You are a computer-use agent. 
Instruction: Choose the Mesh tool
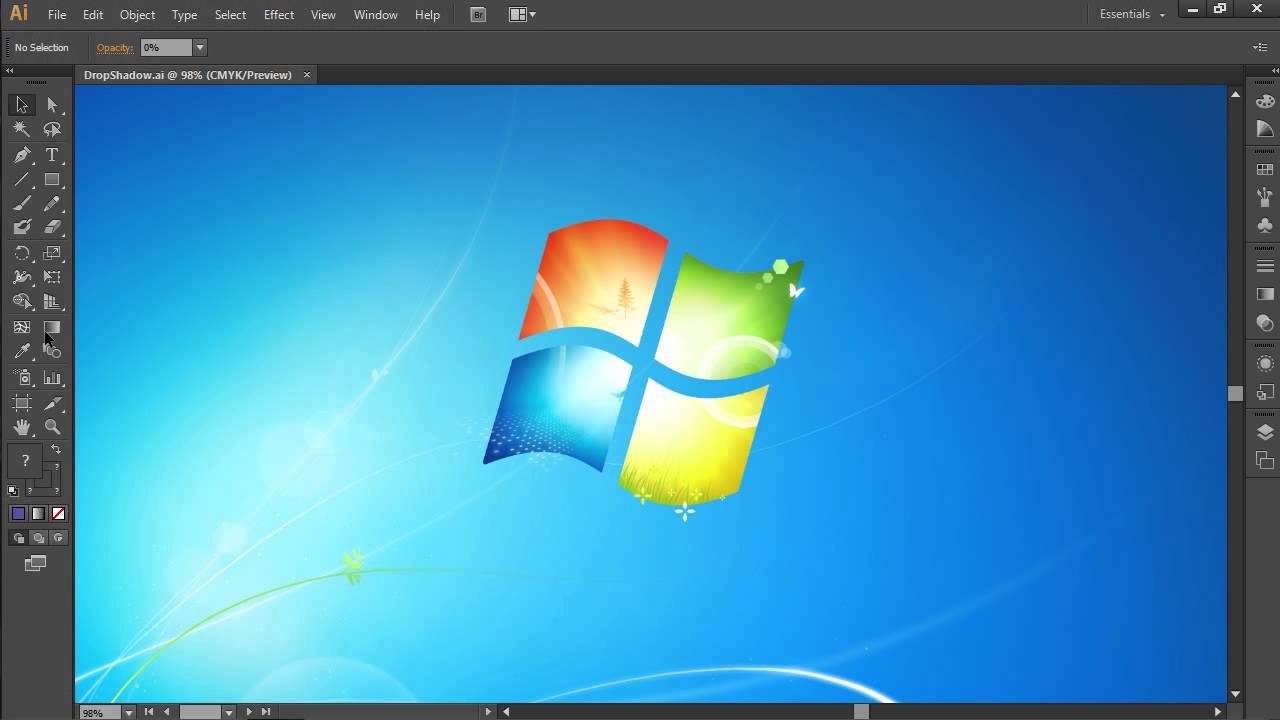22,327
